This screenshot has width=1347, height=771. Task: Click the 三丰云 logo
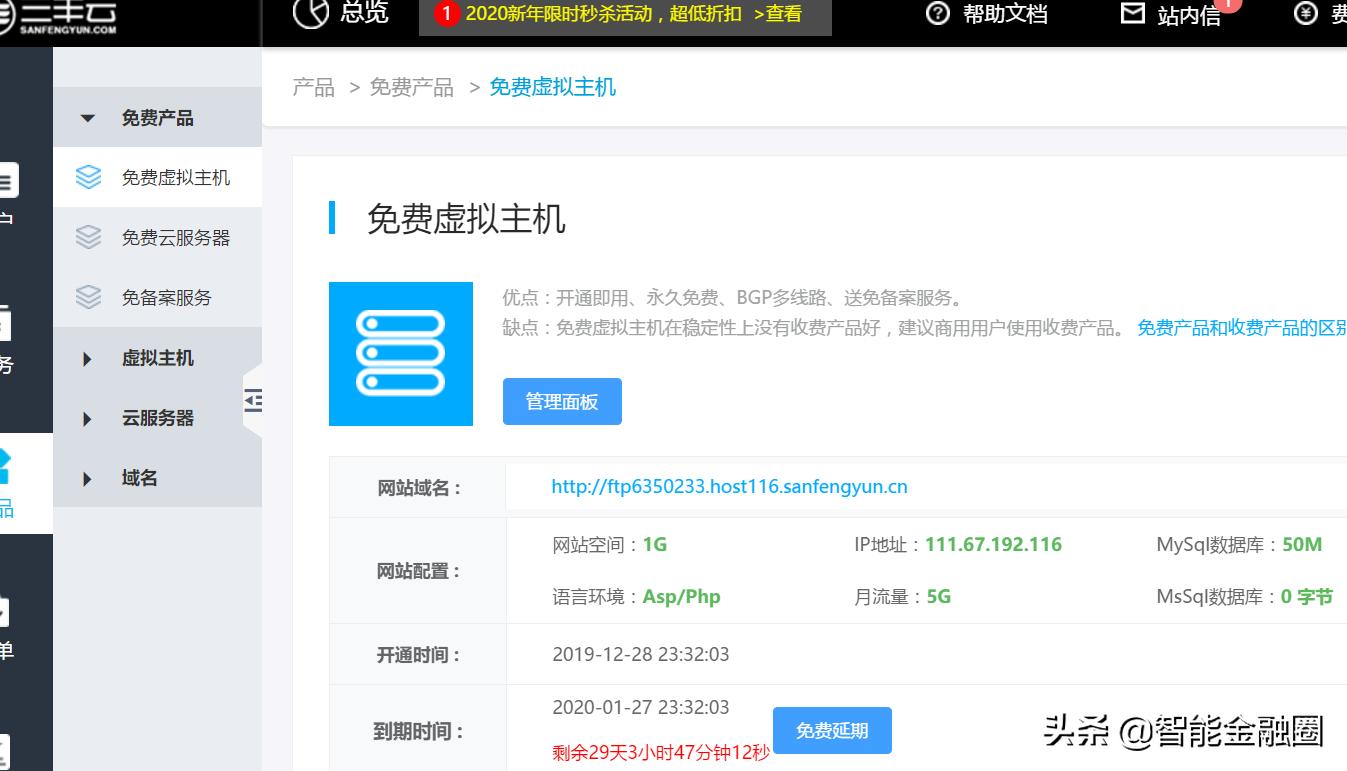(60, 15)
